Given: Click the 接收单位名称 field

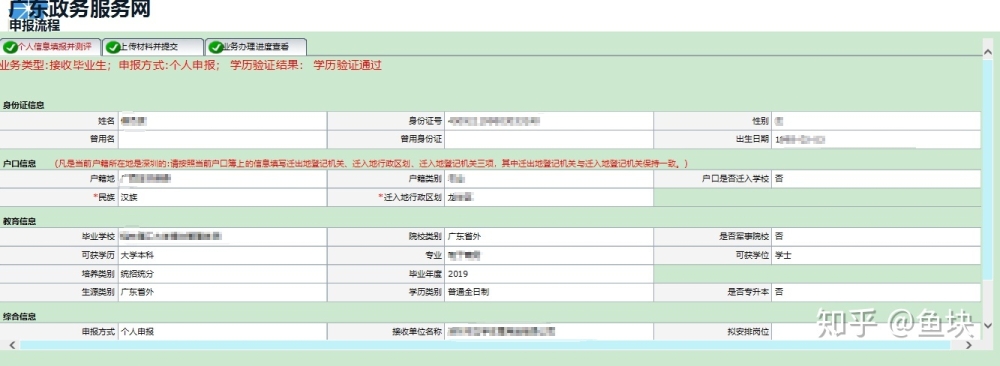Looking at the screenshot, I should tap(549, 332).
